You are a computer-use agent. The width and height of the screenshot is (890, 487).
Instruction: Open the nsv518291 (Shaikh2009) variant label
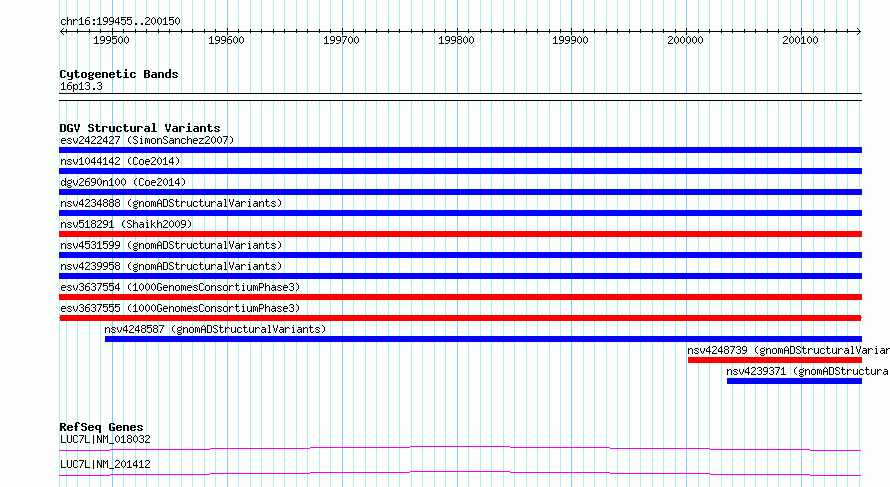pos(126,224)
